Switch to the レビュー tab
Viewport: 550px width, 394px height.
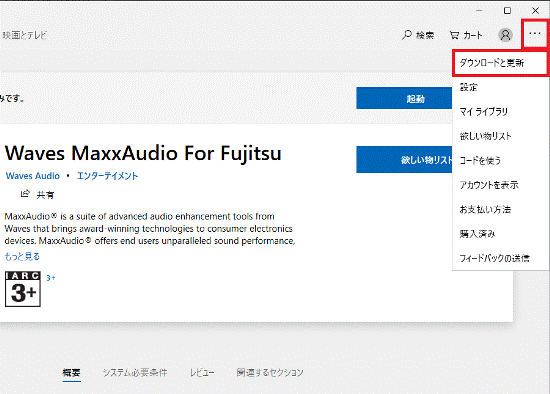tap(202, 372)
